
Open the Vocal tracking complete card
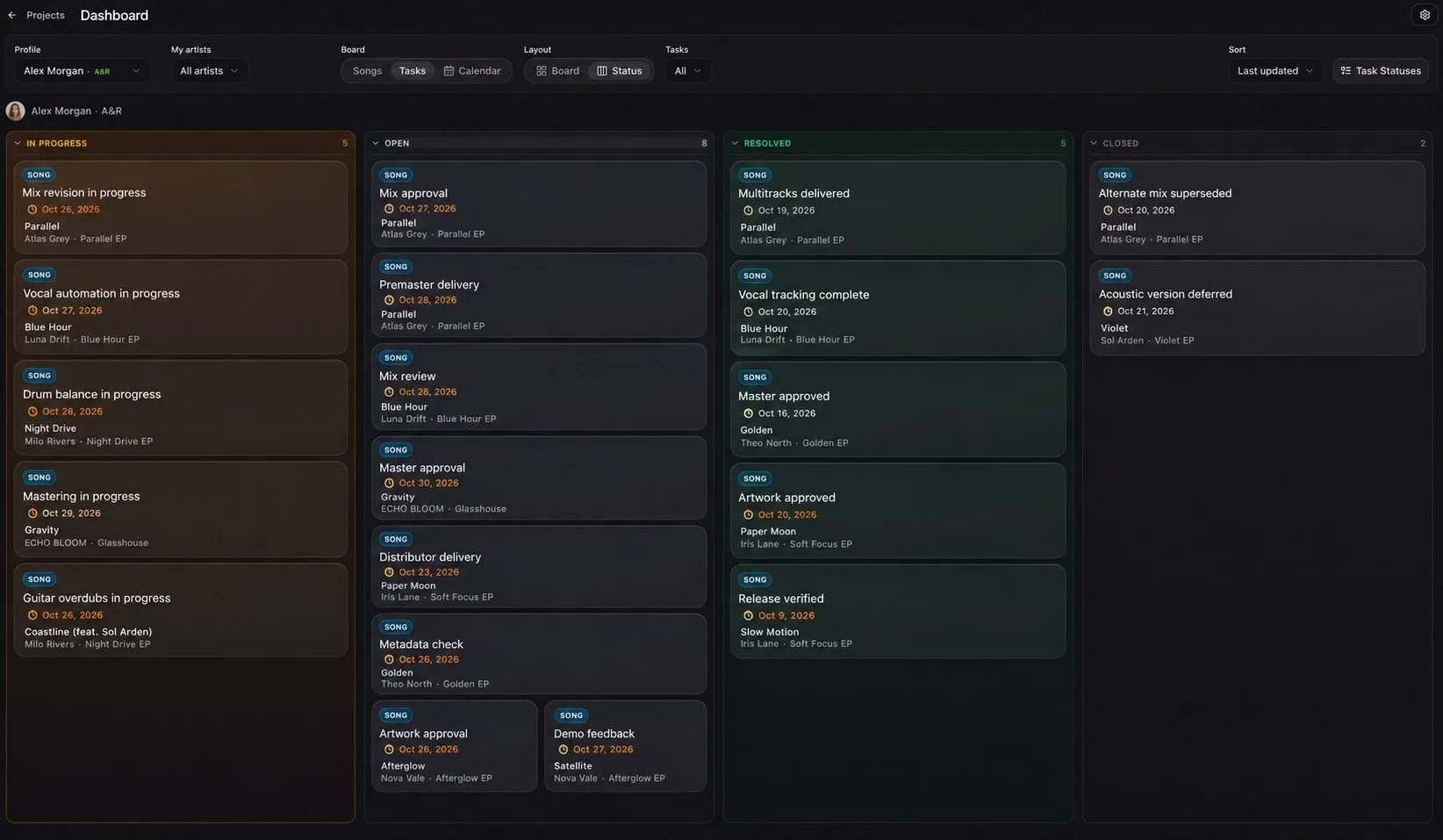click(898, 308)
